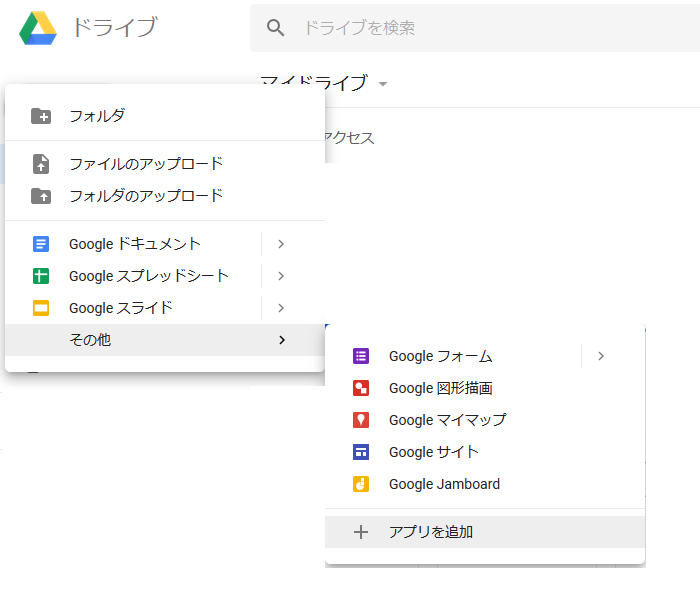Click the new folder icon with plus
700x600 pixels.
point(41,116)
